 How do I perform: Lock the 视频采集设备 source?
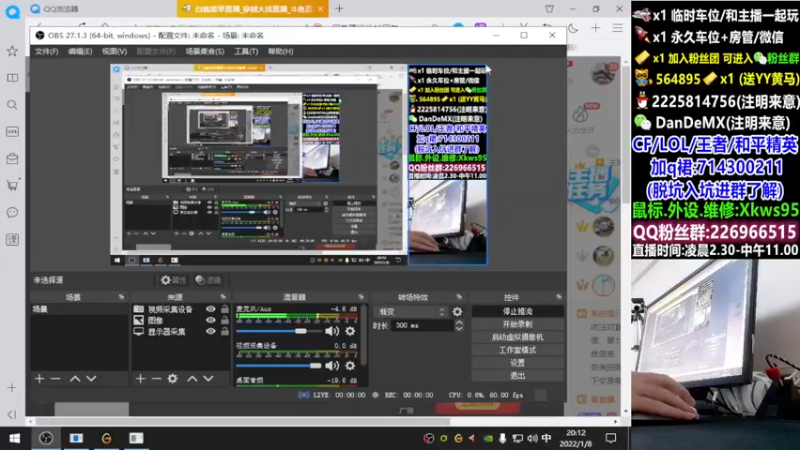coord(225,309)
